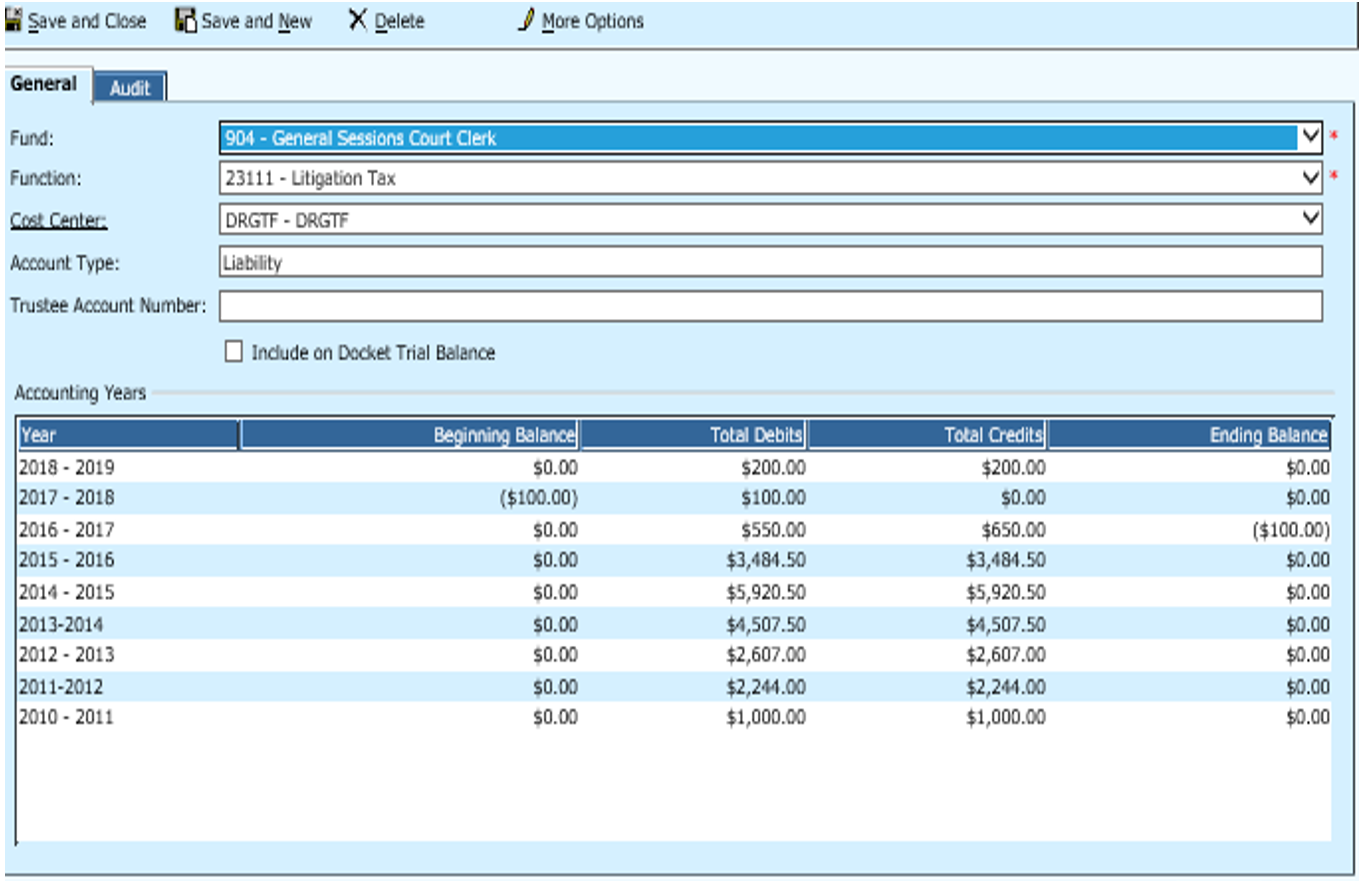
Task: Sort by Total Credits column header
Action: point(928,435)
